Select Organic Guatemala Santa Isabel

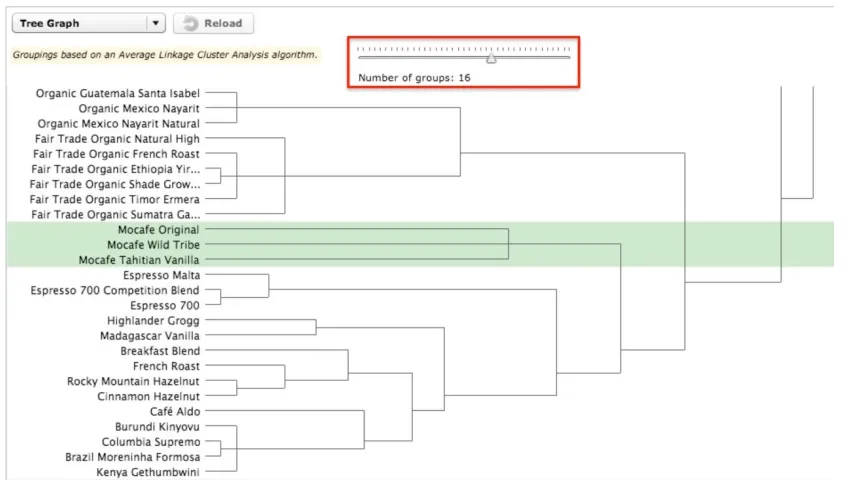coord(118,93)
